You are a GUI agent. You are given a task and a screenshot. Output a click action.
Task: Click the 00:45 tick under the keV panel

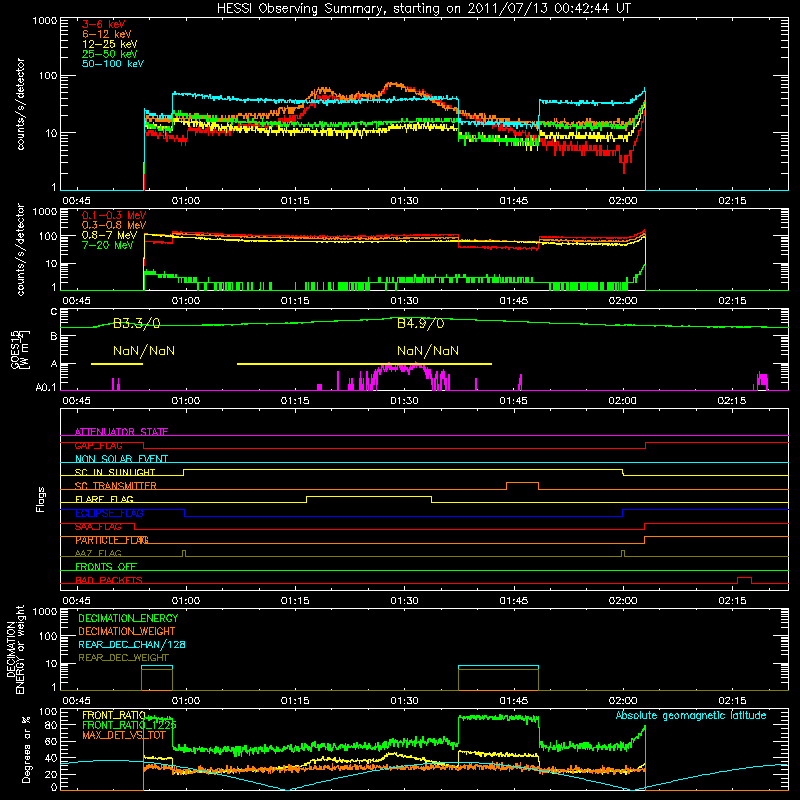click(x=77, y=201)
